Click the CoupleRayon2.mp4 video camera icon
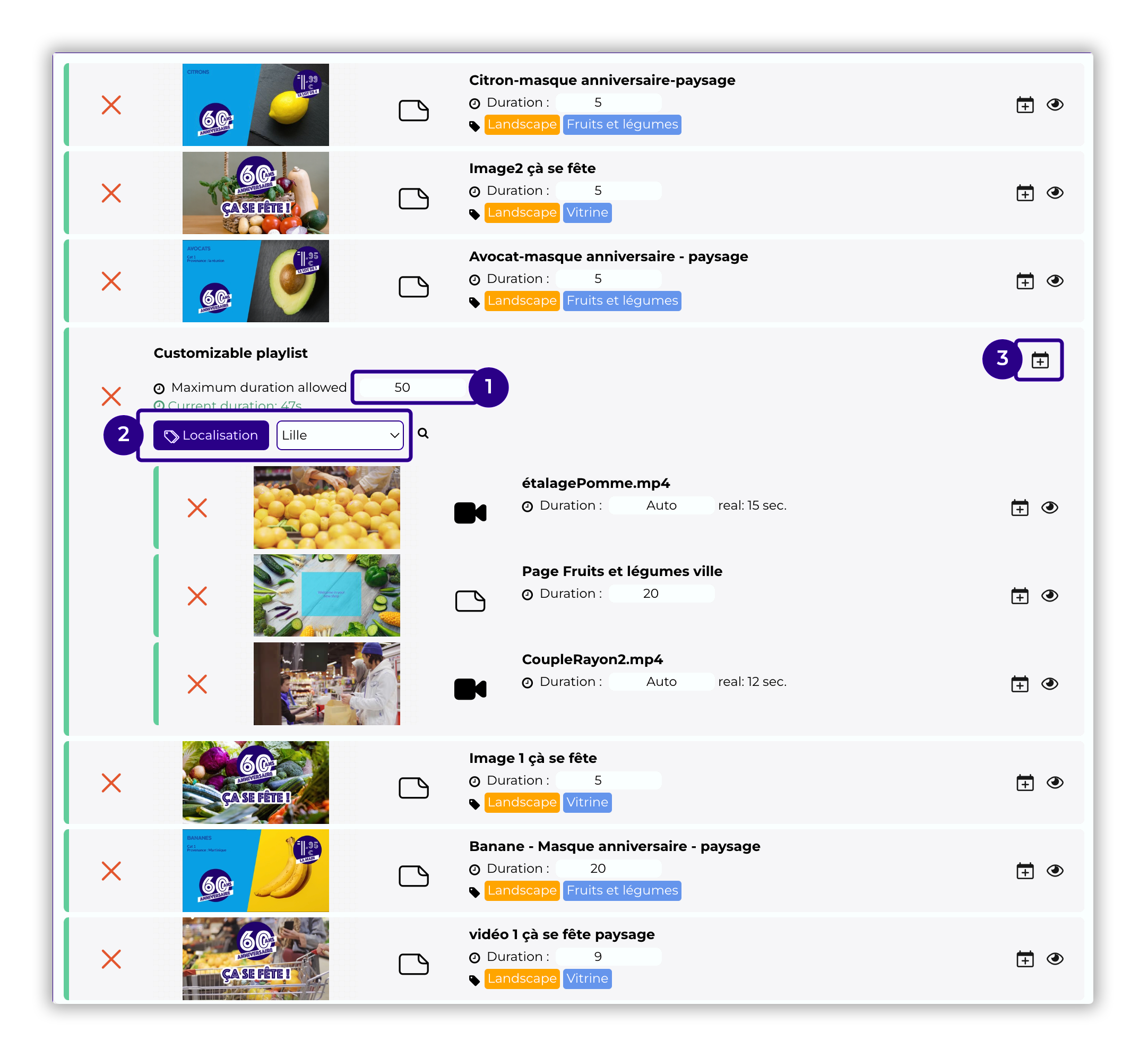 click(470, 689)
